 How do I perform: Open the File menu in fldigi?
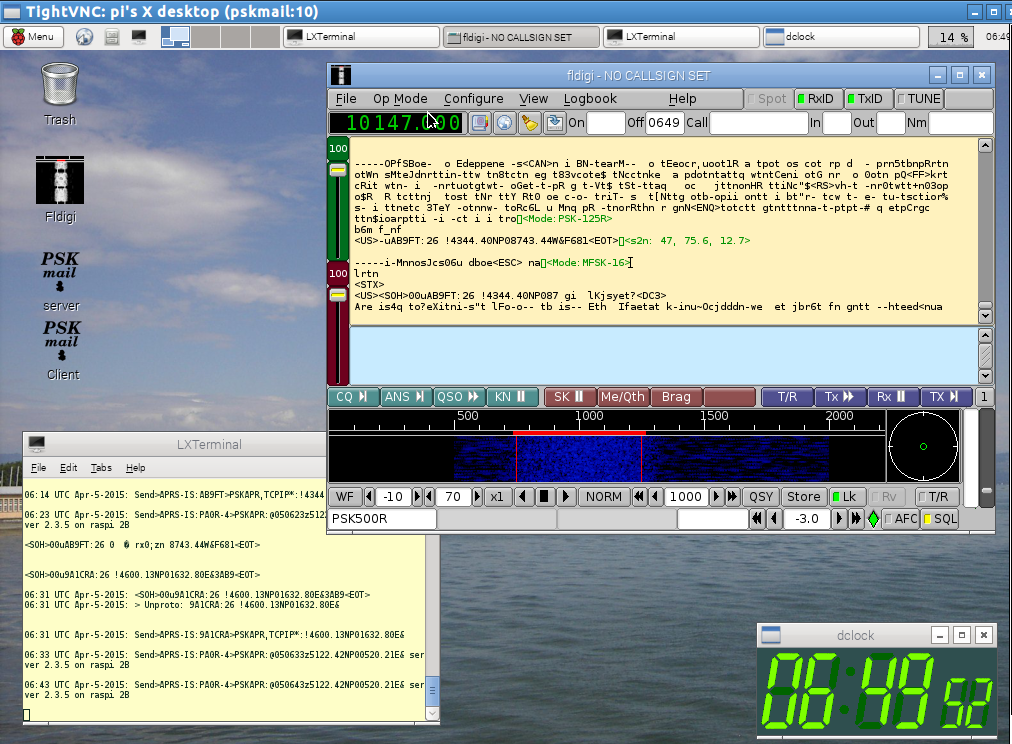[346, 99]
